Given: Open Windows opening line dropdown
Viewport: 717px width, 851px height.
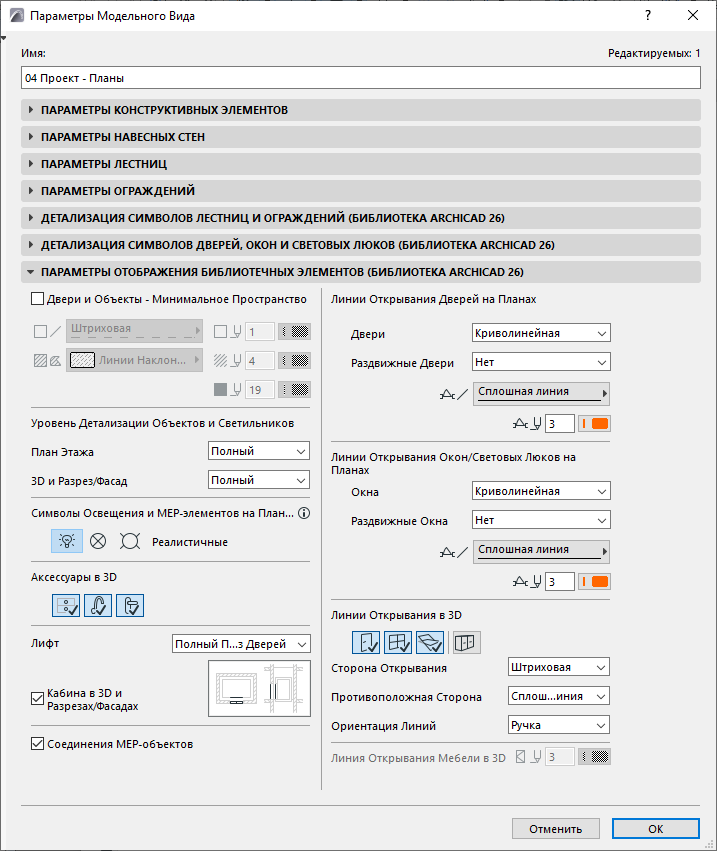Looking at the screenshot, I should (541, 491).
